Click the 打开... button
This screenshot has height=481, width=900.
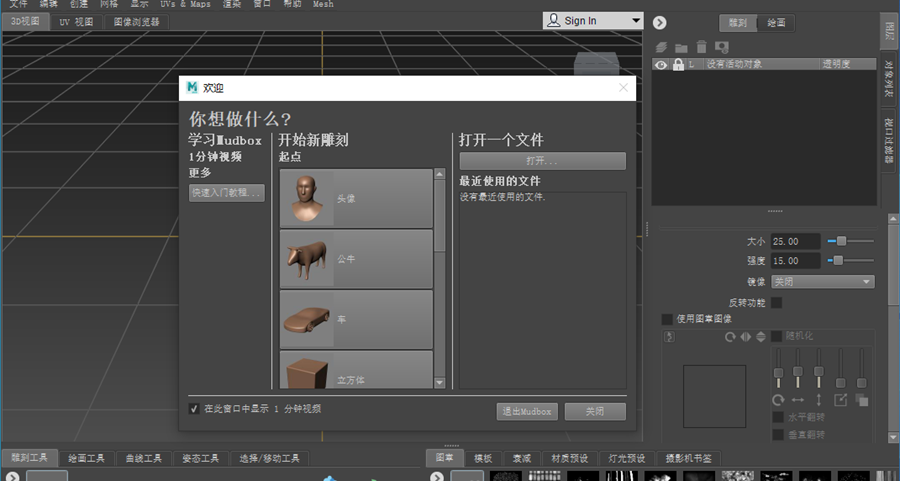[542, 161]
